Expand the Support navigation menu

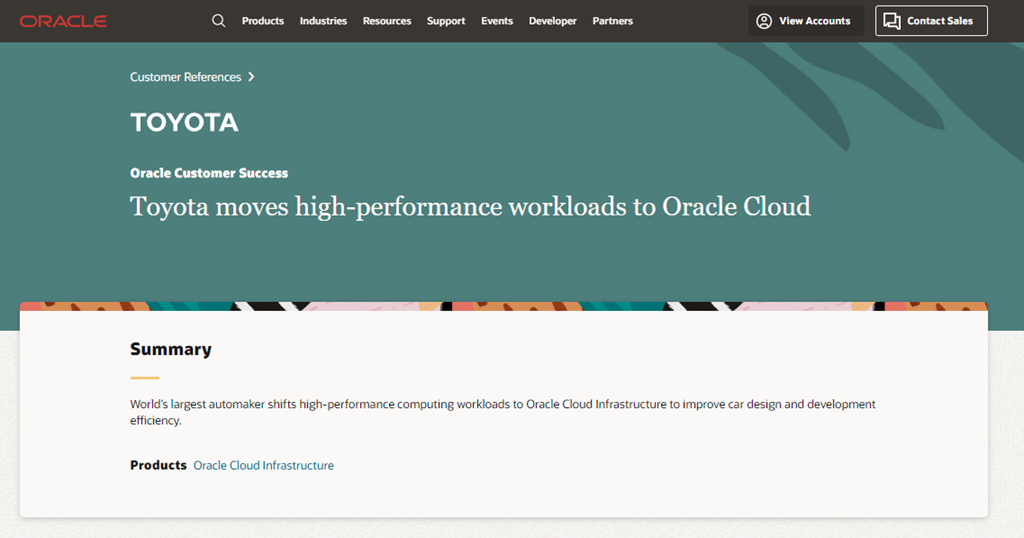click(x=446, y=21)
